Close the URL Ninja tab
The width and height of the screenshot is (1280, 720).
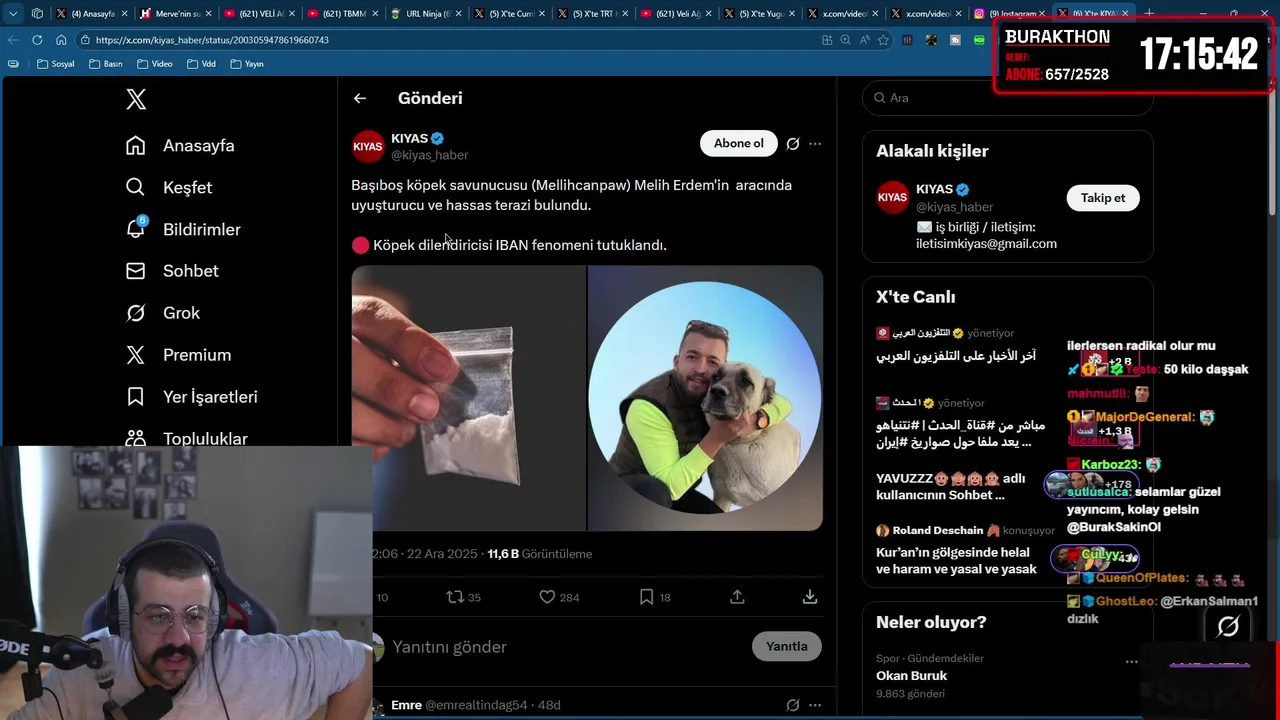(x=459, y=14)
